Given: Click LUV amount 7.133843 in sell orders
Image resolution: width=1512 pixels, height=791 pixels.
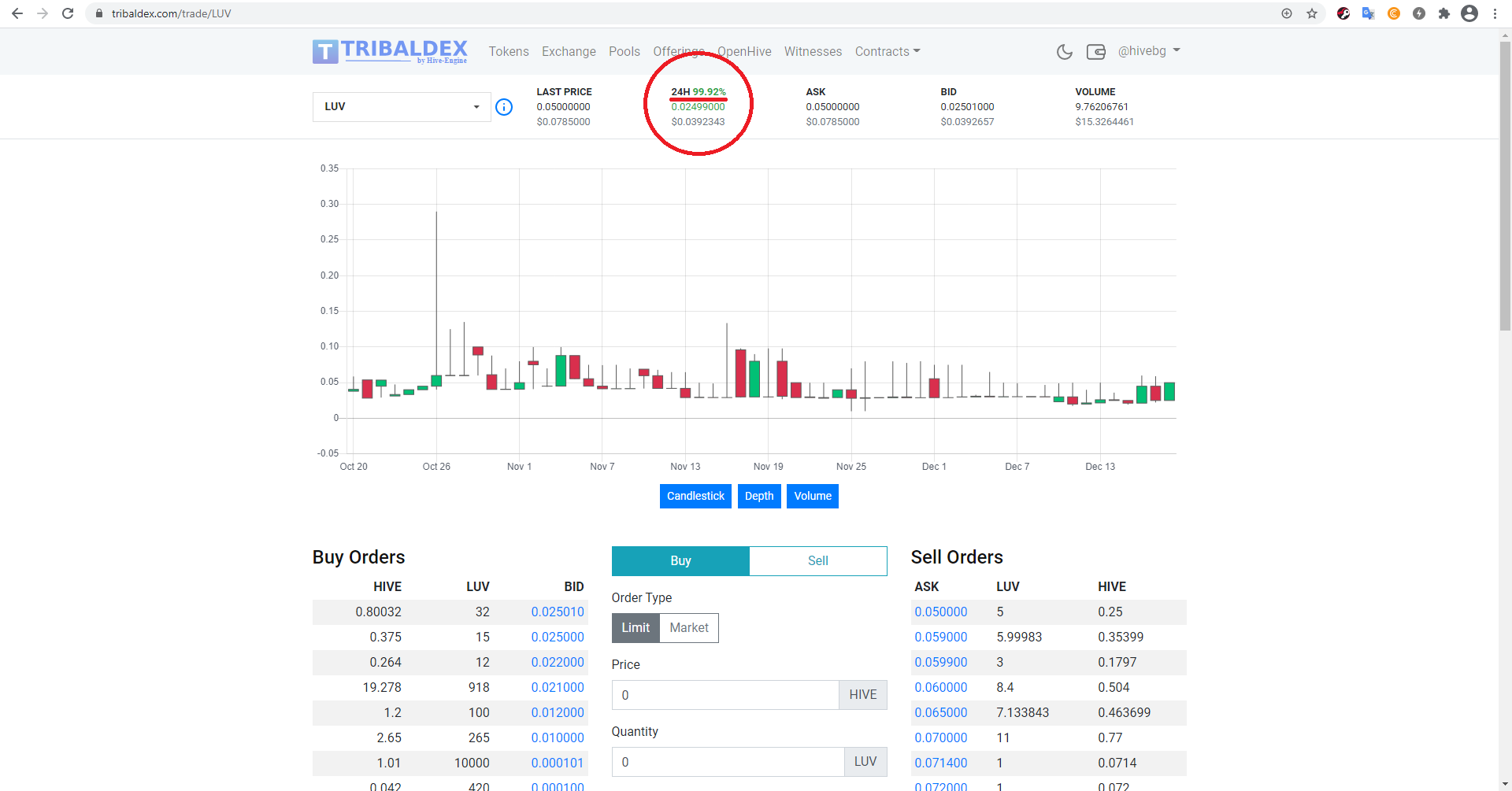Looking at the screenshot, I should coord(1023,713).
